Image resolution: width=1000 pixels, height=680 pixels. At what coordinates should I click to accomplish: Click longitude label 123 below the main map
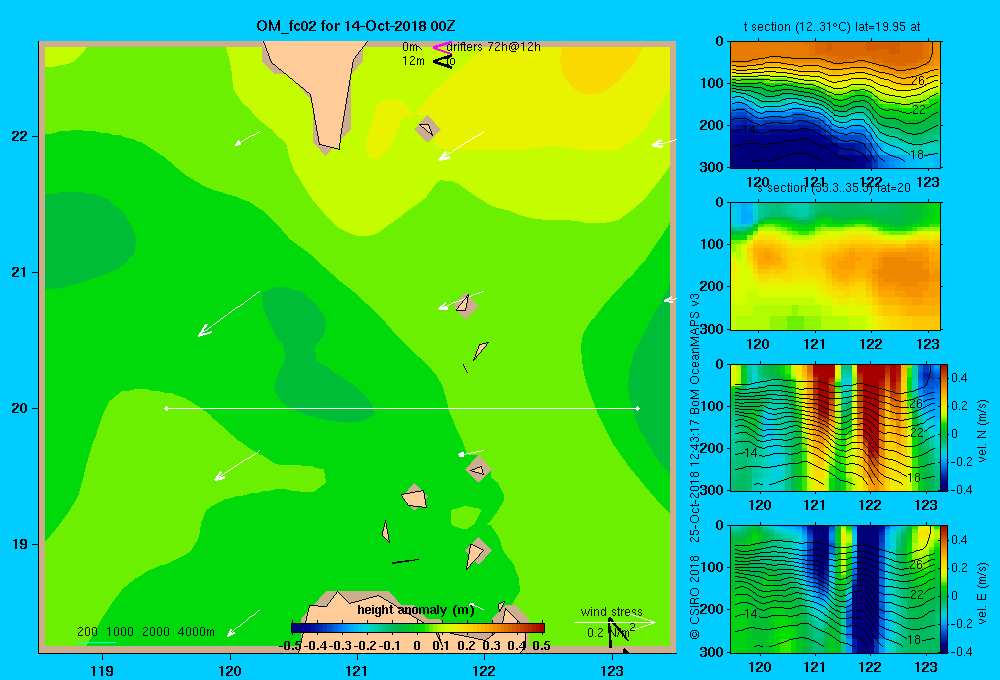tap(612, 670)
